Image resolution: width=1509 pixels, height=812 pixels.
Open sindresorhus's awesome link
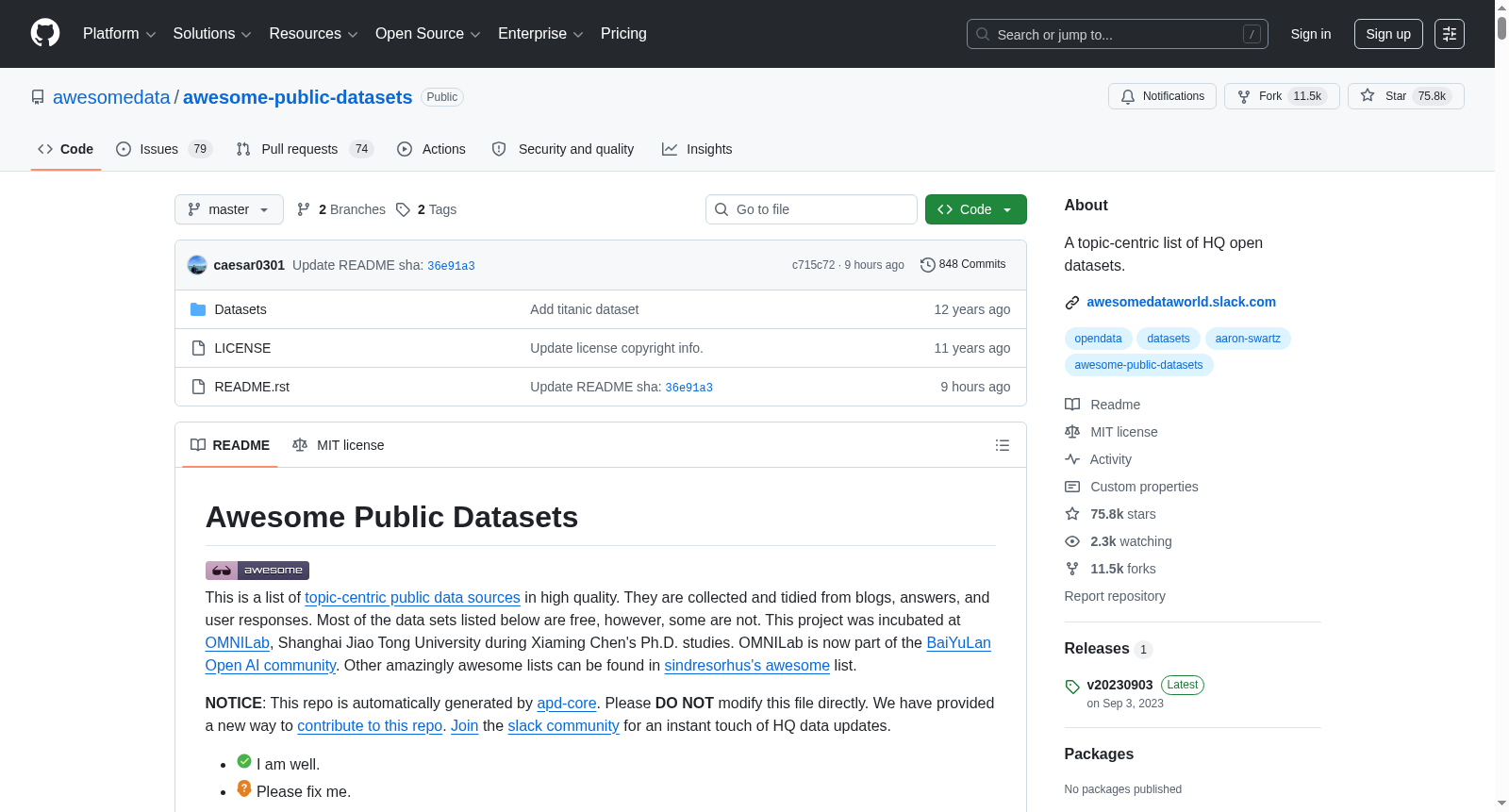747,665
